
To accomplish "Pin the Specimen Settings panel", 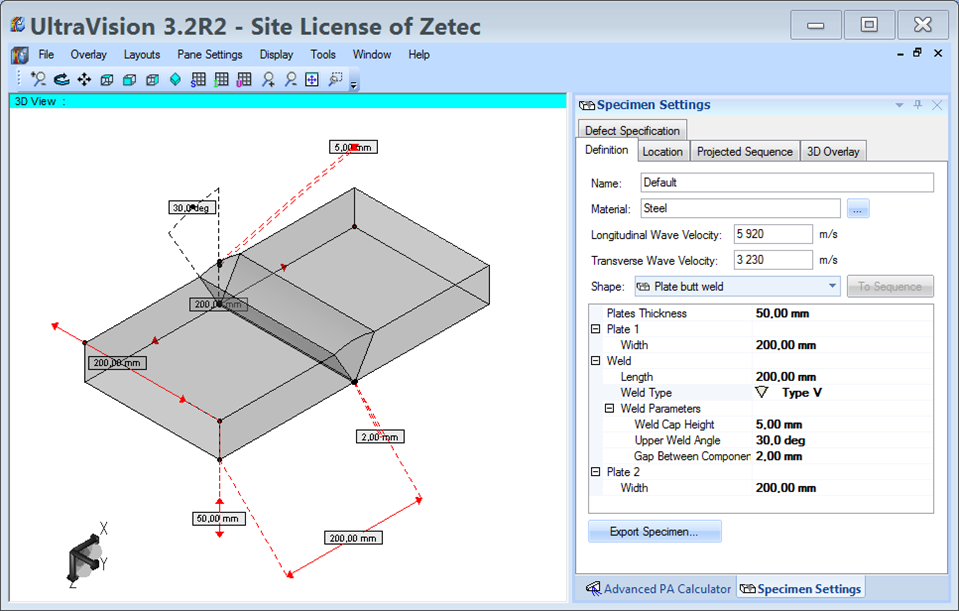I will [917, 104].
